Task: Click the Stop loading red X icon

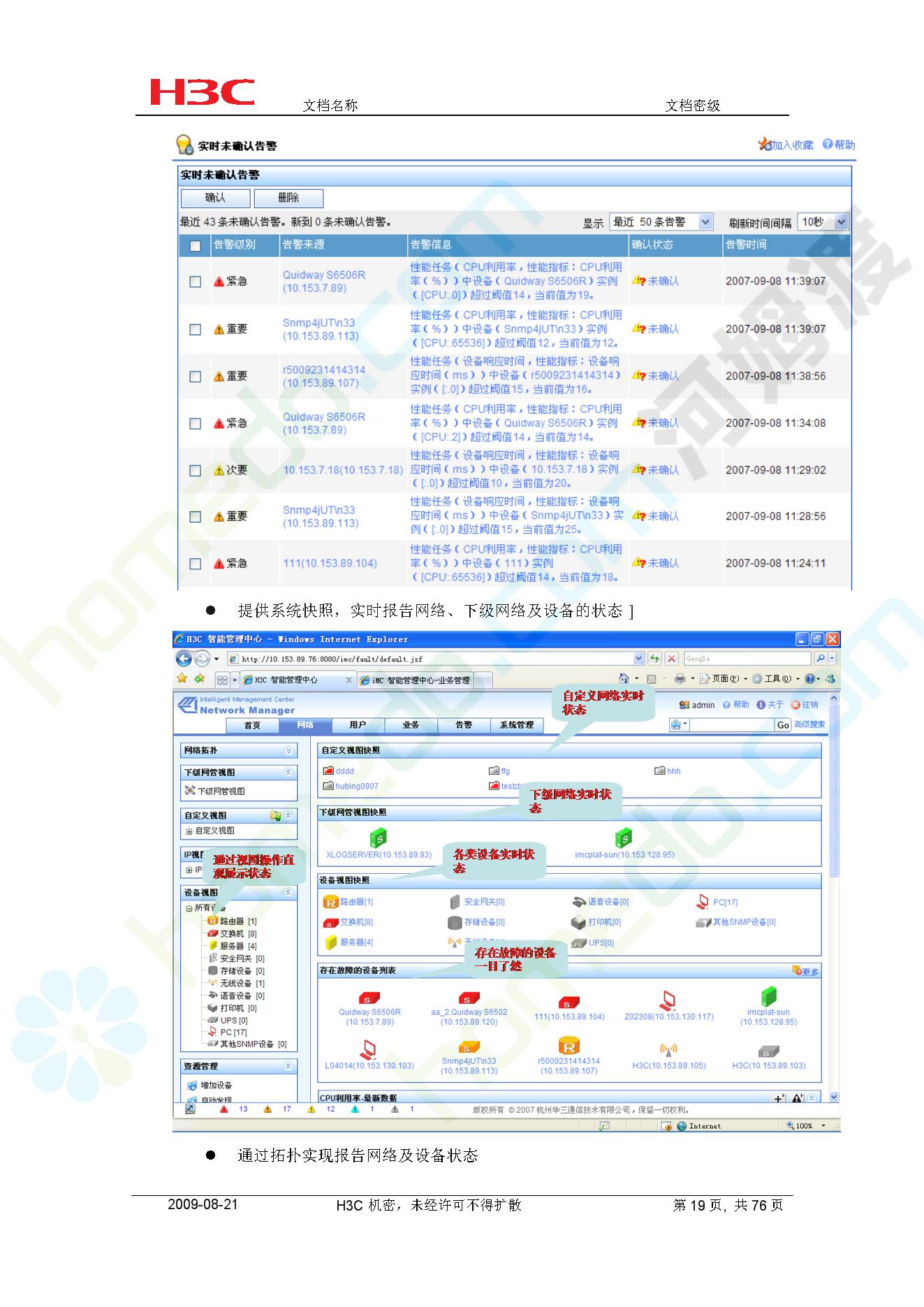Action: [x=671, y=658]
